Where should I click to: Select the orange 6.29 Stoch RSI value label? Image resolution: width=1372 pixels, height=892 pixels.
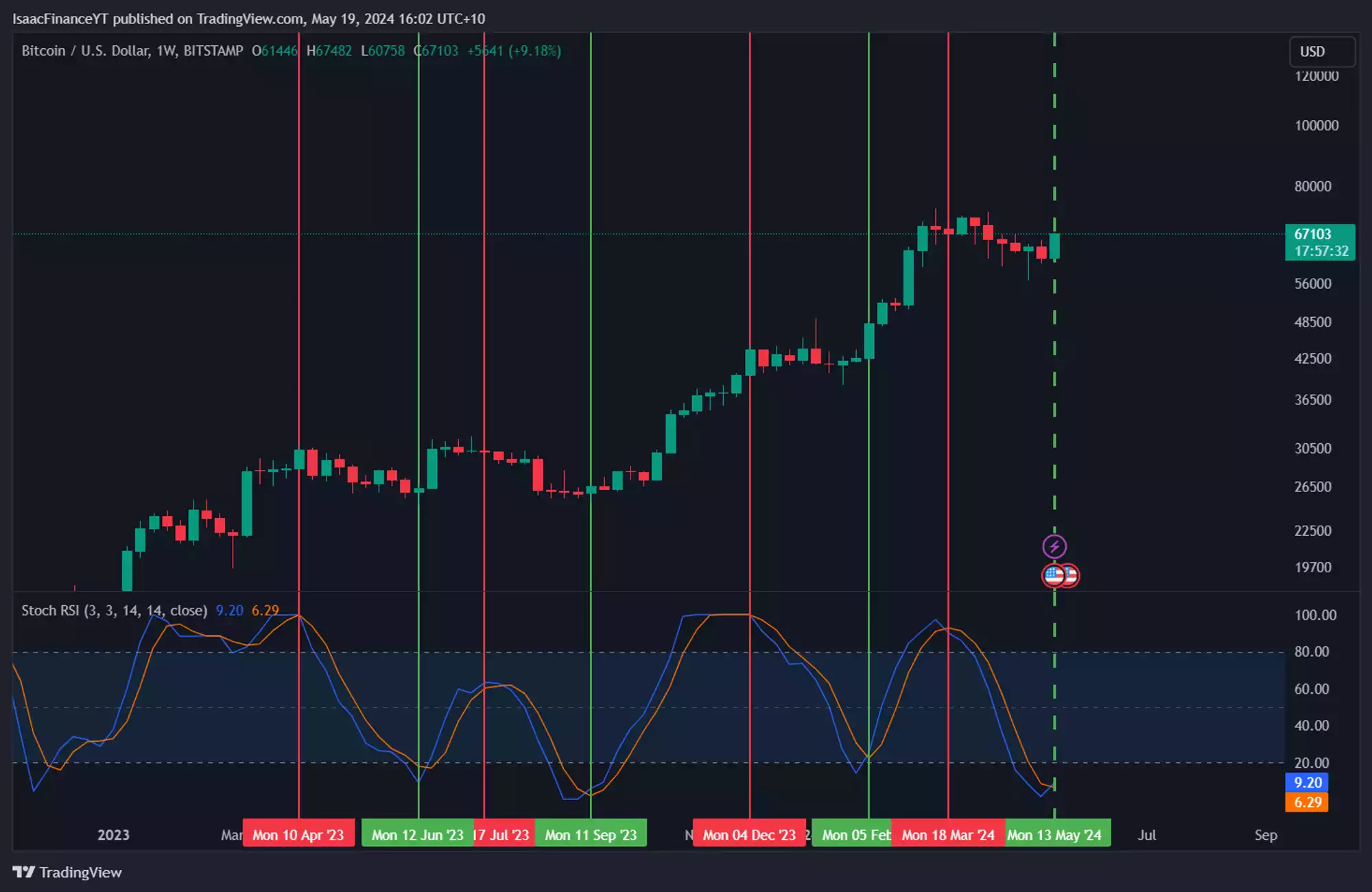tap(1307, 803)
